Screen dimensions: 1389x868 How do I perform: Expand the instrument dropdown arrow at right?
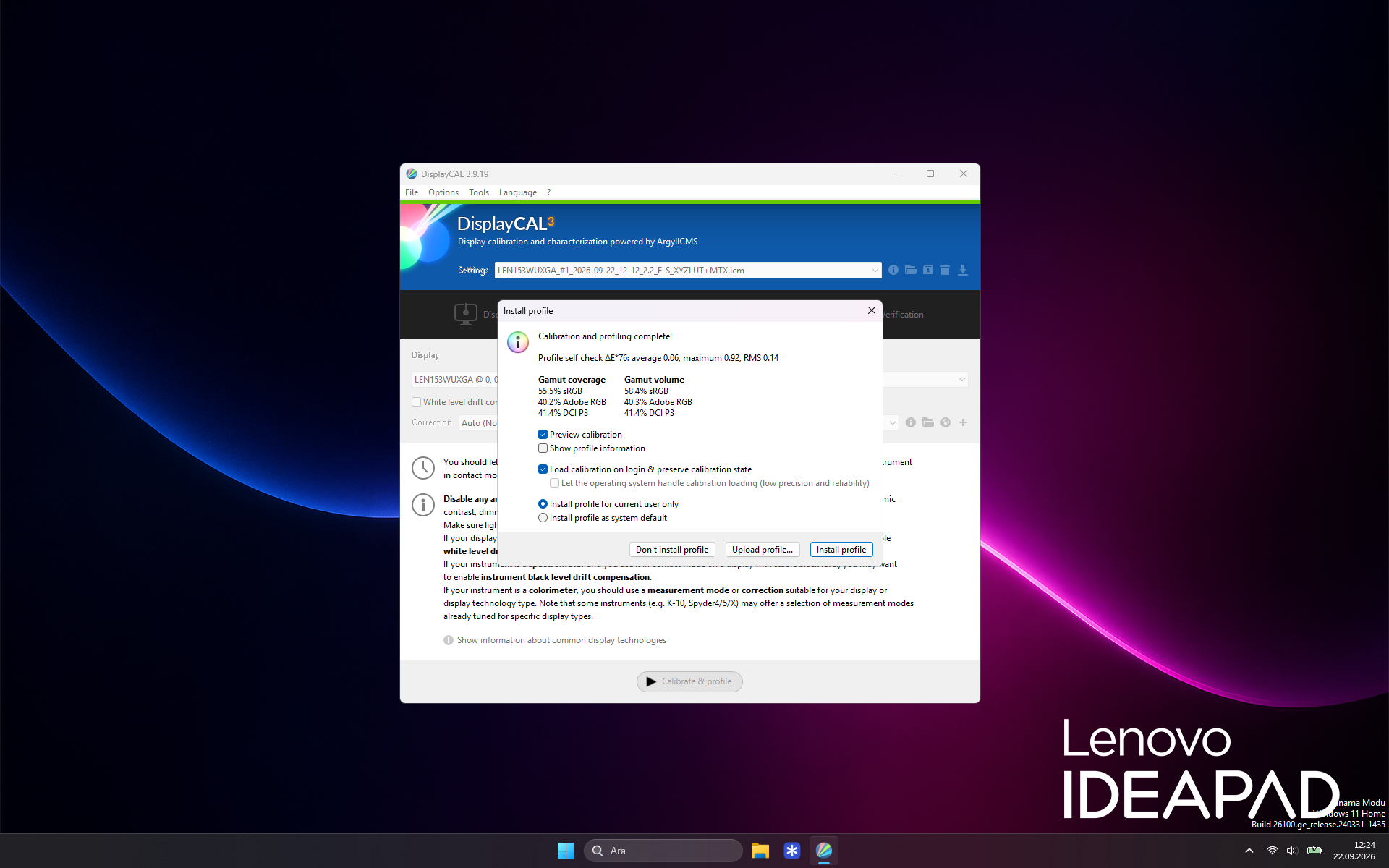[961, 379]
